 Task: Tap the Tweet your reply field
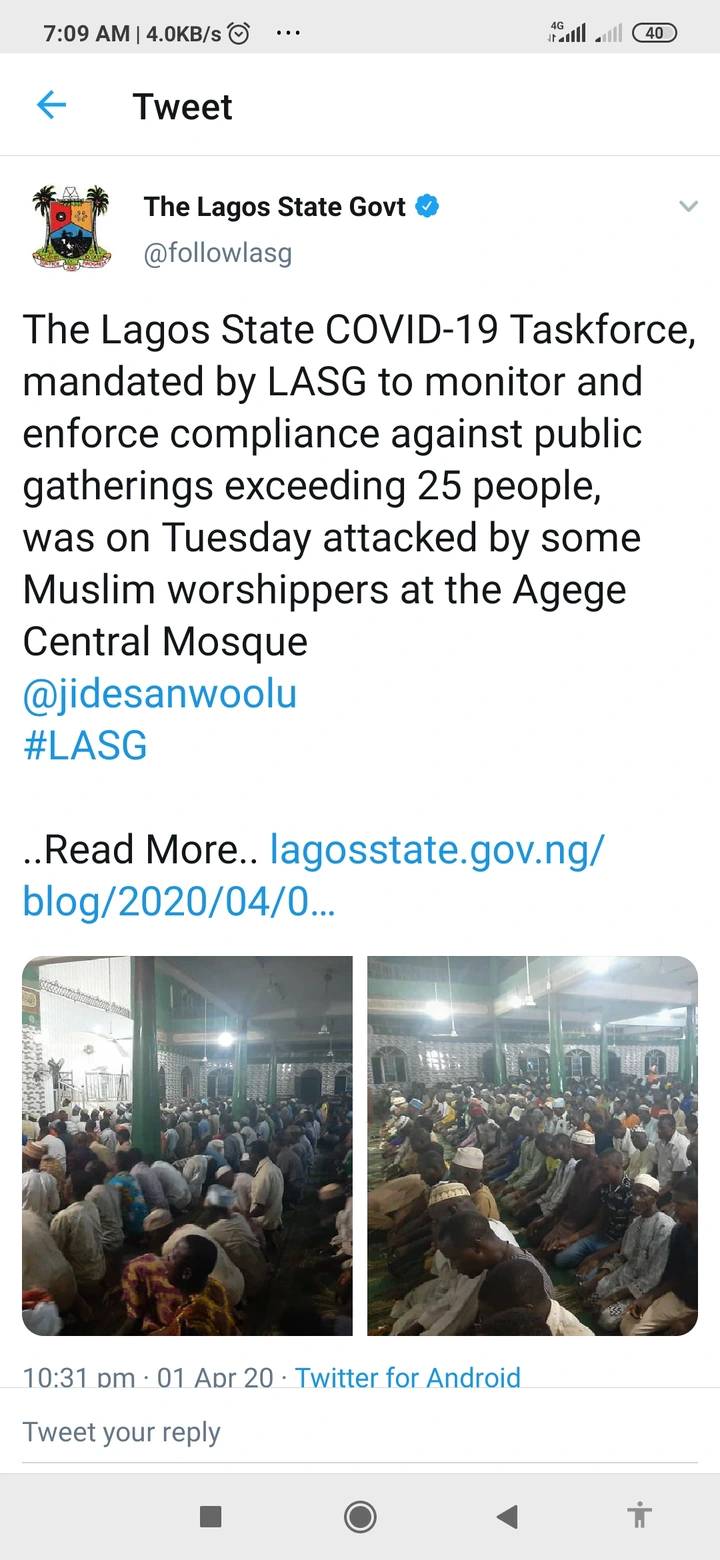coord(360,1432)
